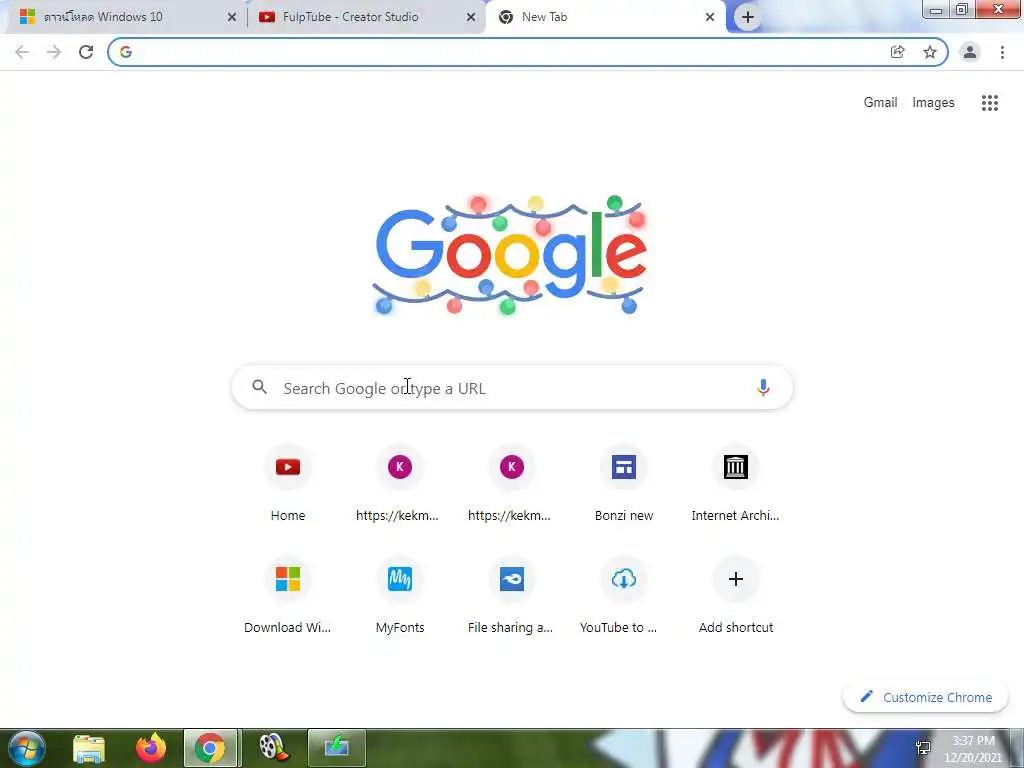Start voice search with the microphone

coord(763,388)
